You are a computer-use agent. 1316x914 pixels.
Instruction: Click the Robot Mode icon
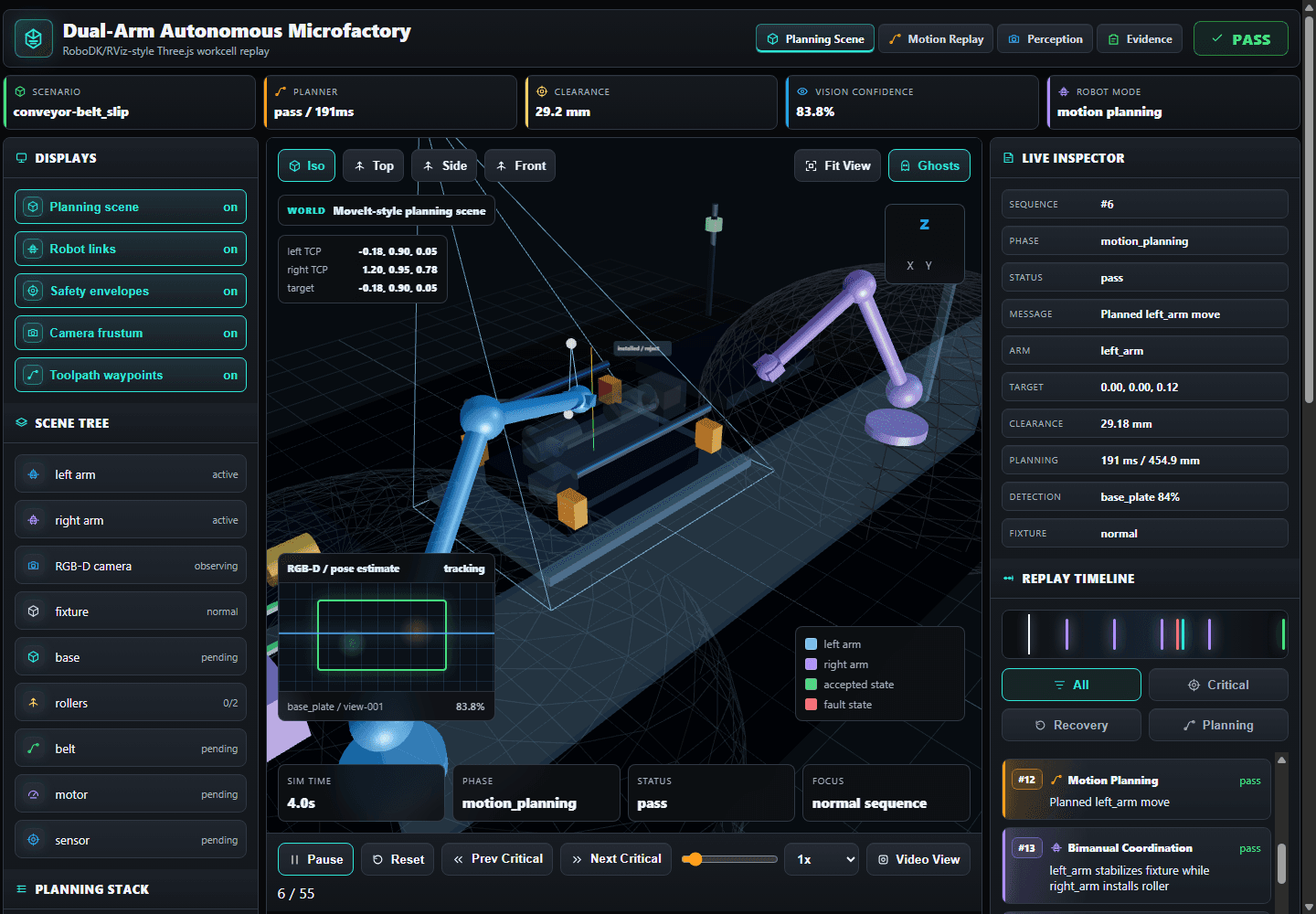click(x=1064, y=91)
